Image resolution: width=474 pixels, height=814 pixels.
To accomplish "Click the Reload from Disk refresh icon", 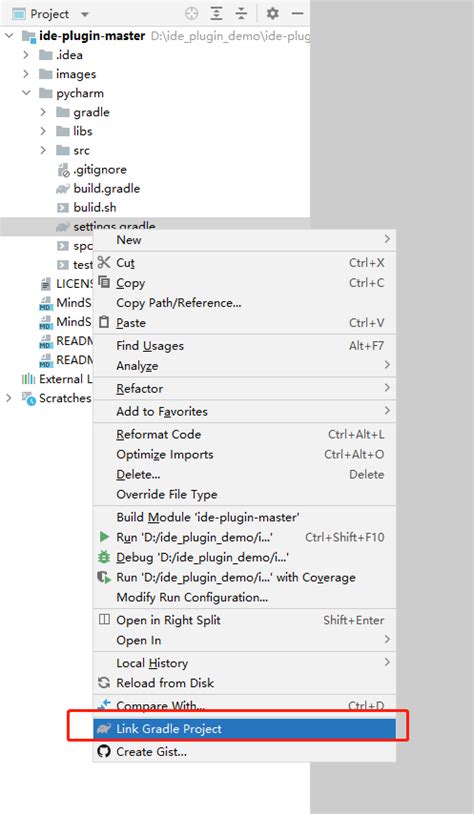I will tap(104, 683).
